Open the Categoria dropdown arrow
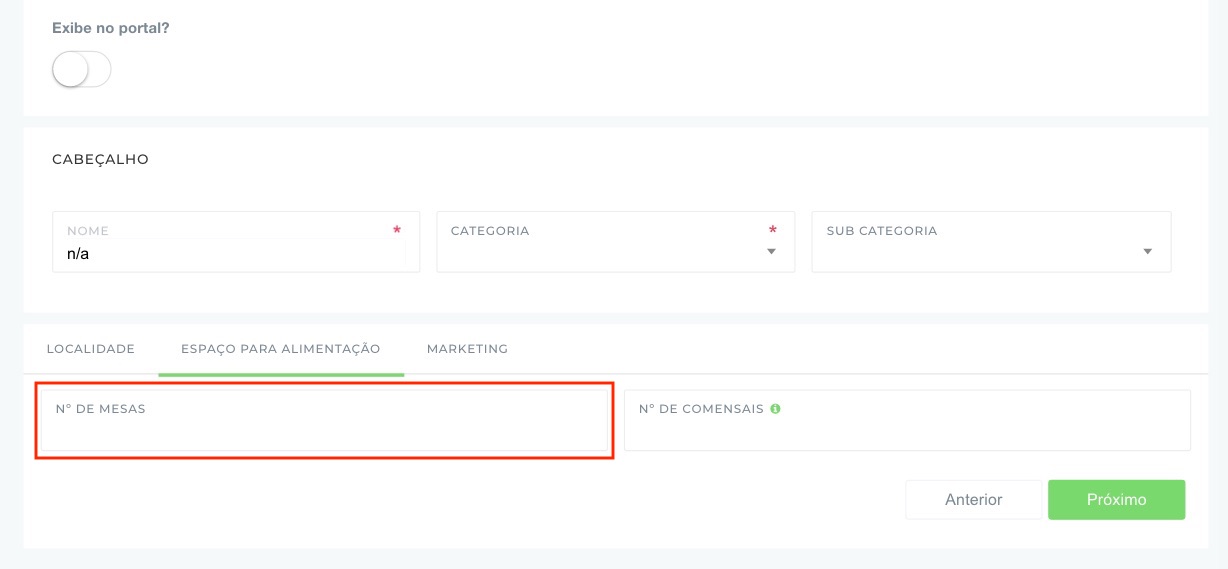1228x569 pixels. [x=771, y=252]
